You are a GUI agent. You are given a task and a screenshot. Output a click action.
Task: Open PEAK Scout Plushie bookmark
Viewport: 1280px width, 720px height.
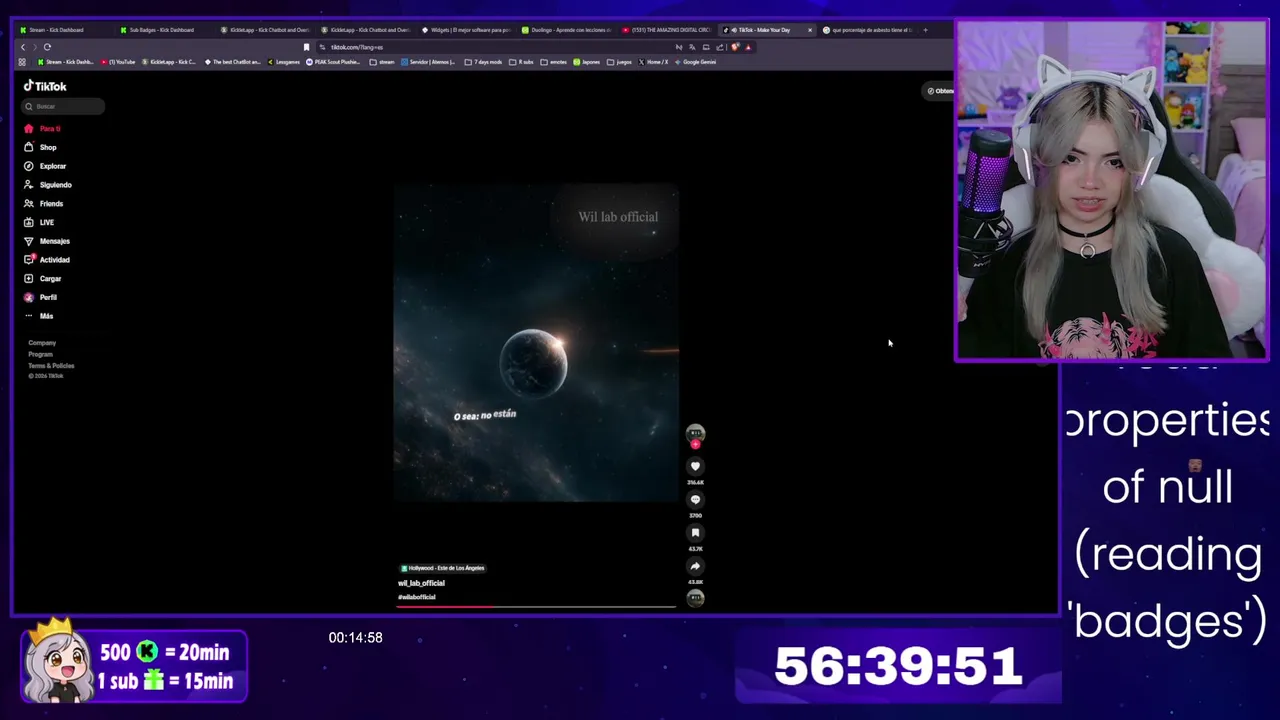pyautogui.click(x=334, y=62)
